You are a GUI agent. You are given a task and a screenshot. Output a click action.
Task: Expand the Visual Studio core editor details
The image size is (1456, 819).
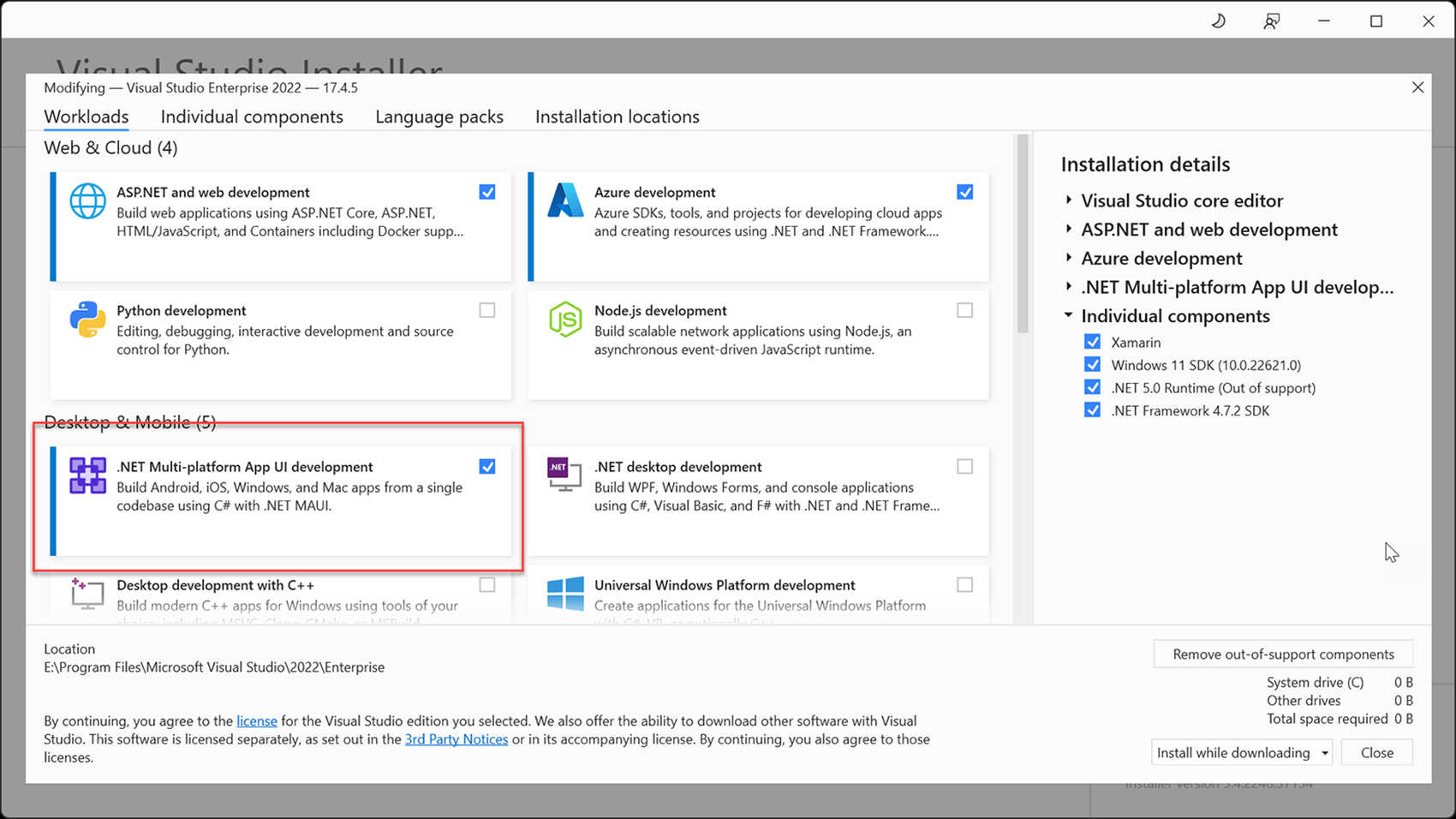(x=1068, y=200)
